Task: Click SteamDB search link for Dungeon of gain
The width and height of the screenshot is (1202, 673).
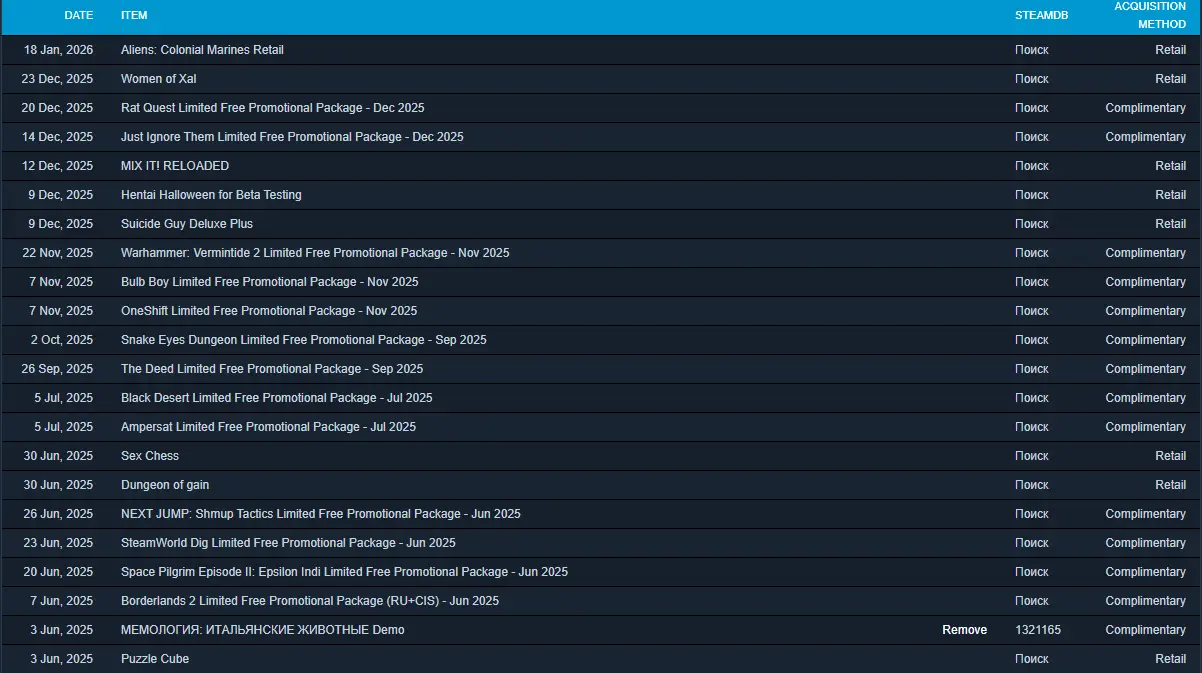Action: point(1031,485)
